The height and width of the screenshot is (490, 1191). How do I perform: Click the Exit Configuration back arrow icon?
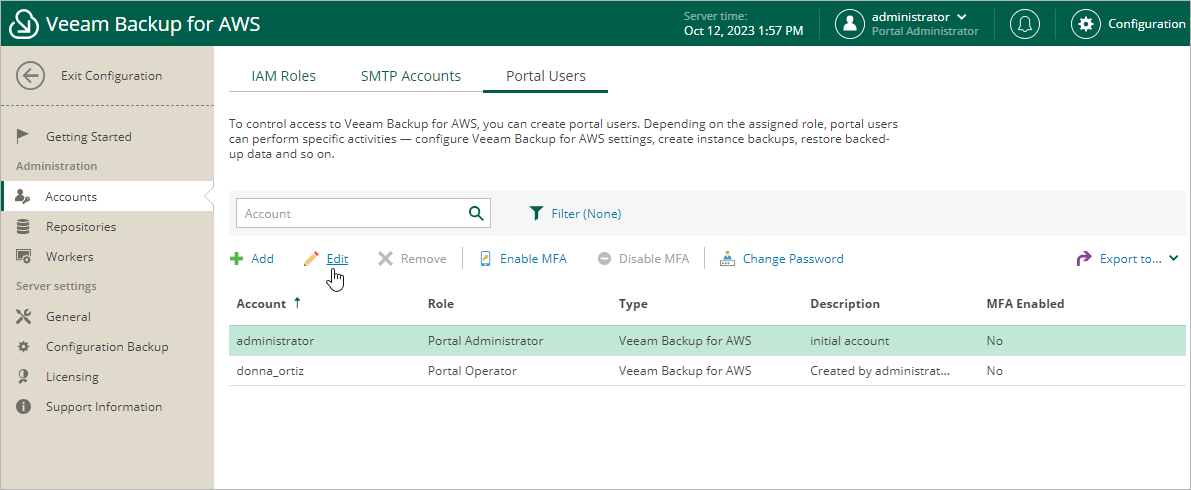[30, 76]
